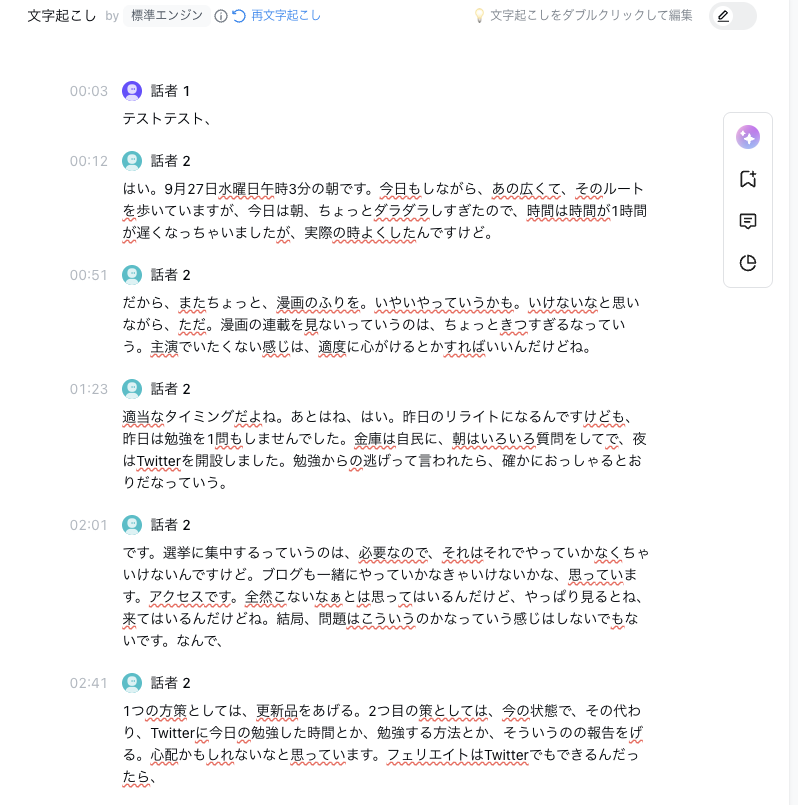Click the 話者 2 avatar at 00:12
Viewport: 798px width, 805px height.
[x=132, y=161]
